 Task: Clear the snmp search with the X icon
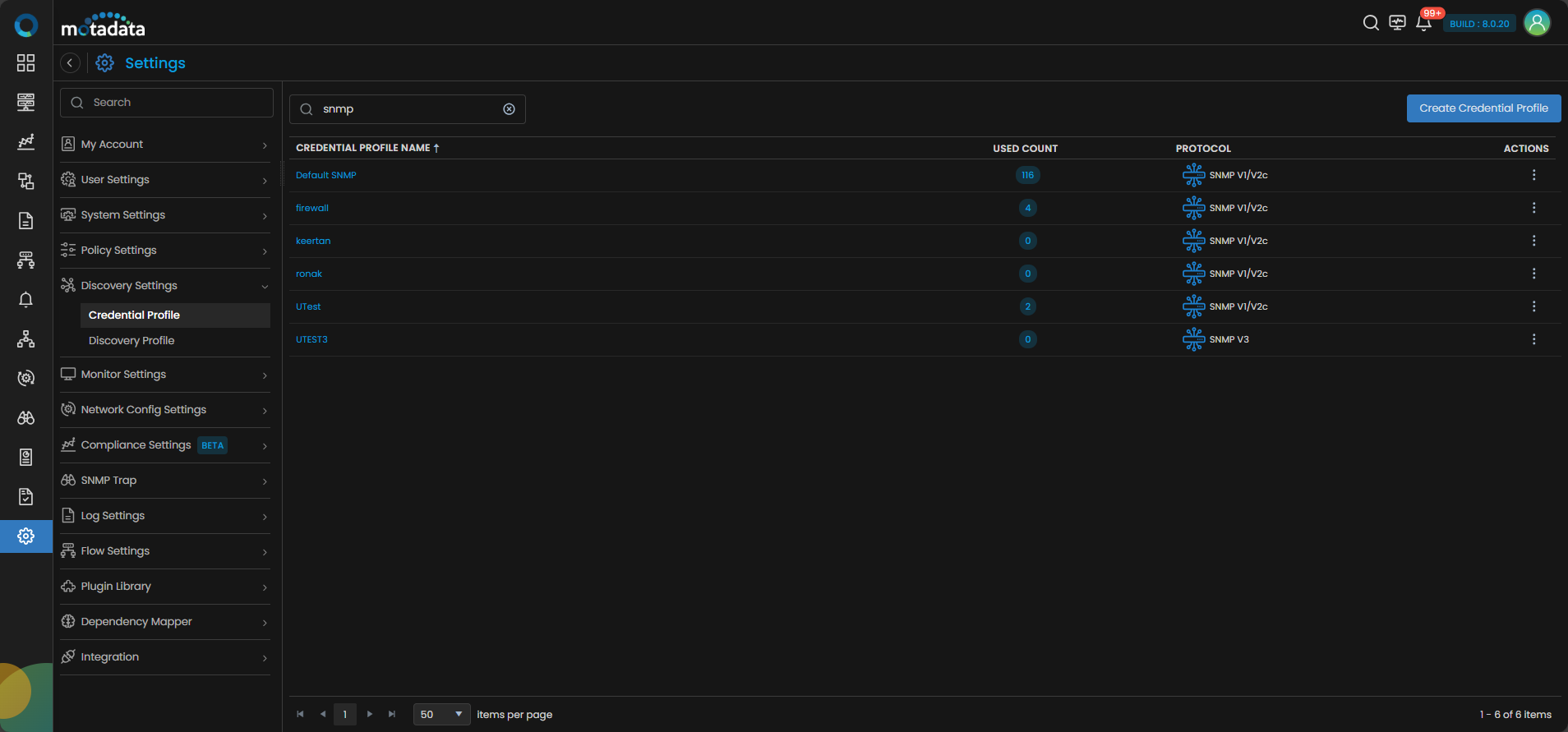510,109
